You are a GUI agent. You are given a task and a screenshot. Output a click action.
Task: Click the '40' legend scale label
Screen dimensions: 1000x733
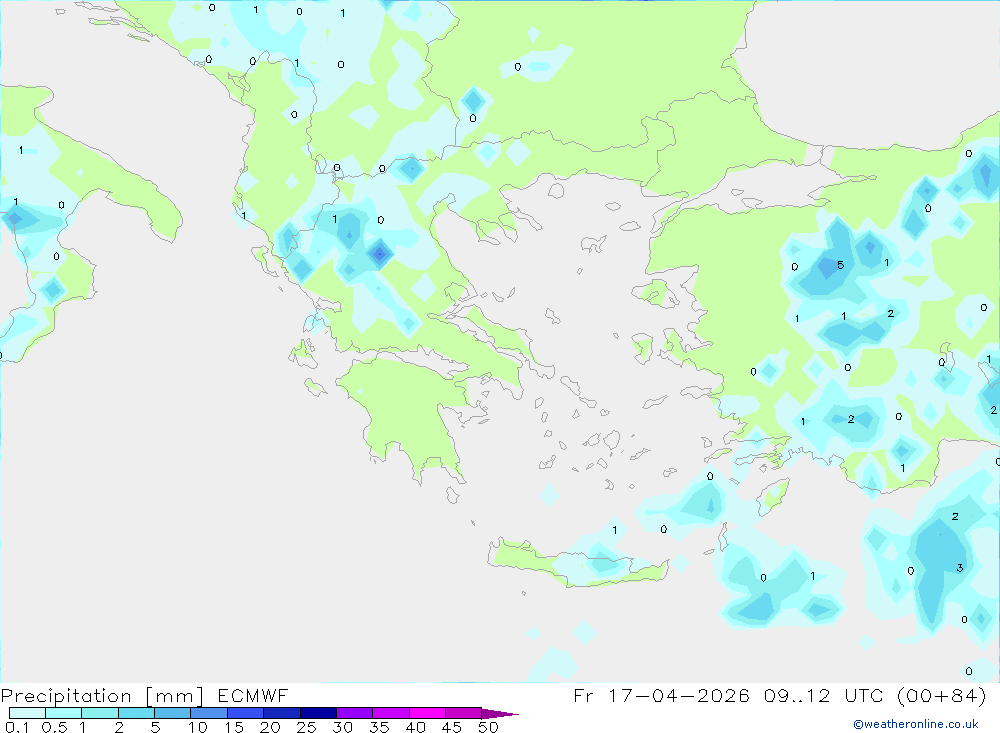click(415, 727)
